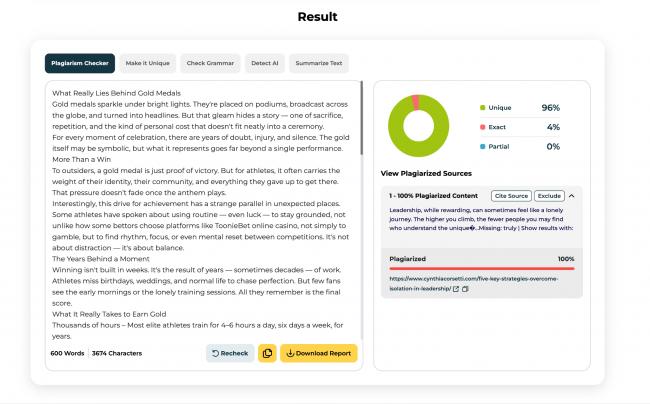650x404 pixels.
Task: Click the Exclude button
Action: (x=549, y=196)
